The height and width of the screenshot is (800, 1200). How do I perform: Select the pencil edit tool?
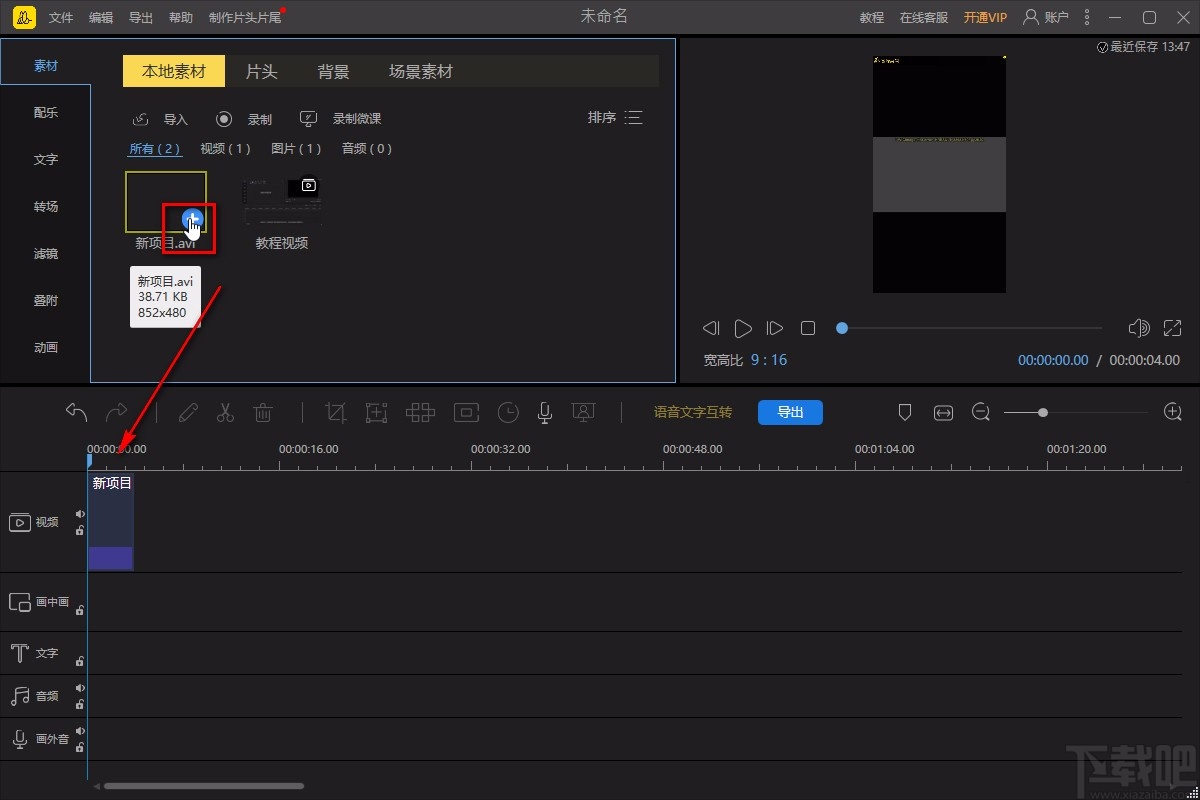(x=188, y=412)
